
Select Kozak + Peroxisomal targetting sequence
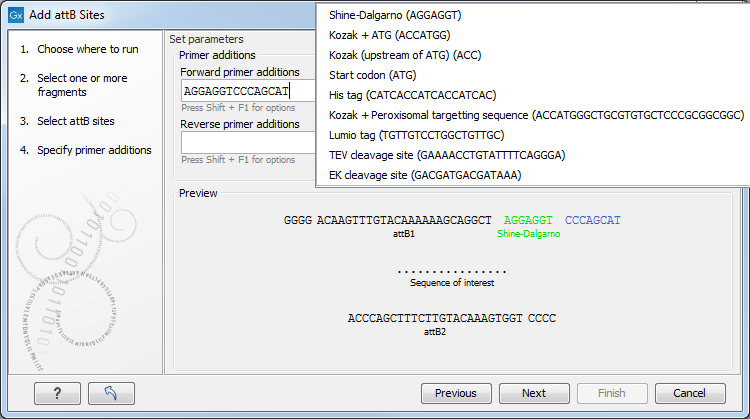pos(536,115)
